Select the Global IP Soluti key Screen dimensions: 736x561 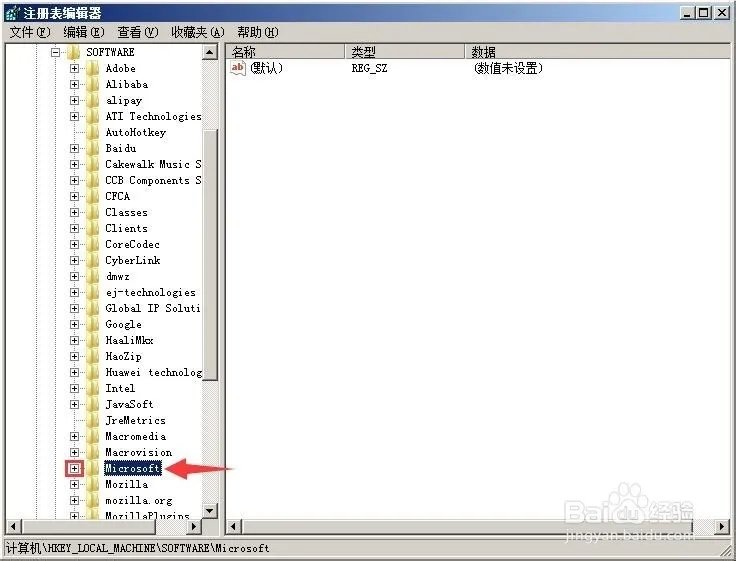pos(153,308)
